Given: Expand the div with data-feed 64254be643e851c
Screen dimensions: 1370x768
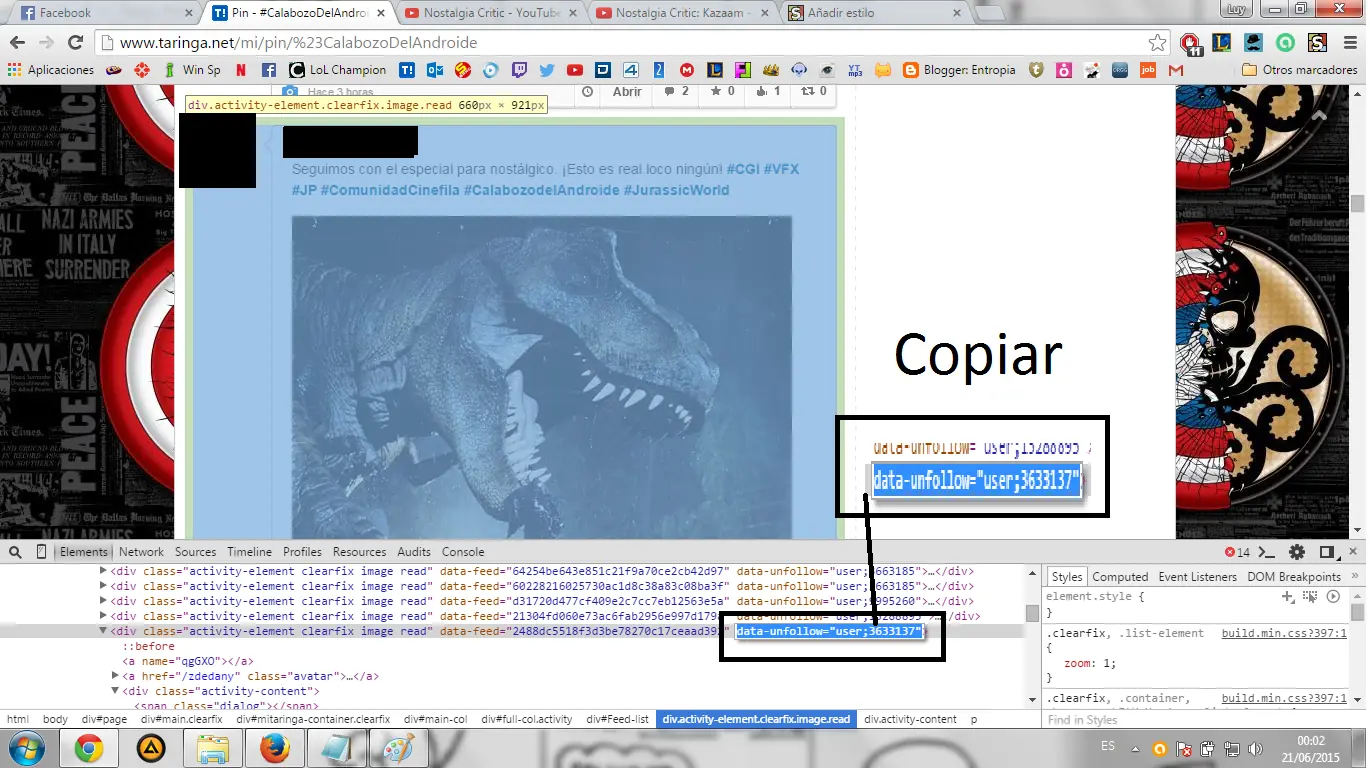Looking at the screenshot, I should tap(103, 571).
